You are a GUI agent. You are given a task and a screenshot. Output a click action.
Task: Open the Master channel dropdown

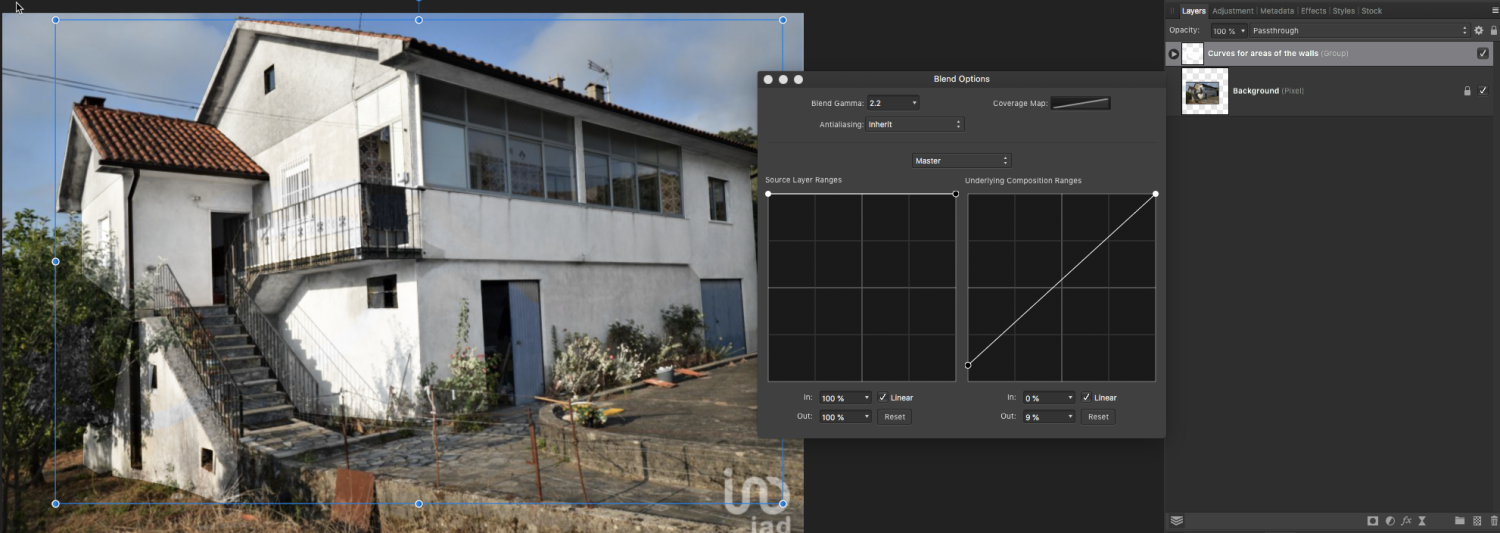[962, 161]
